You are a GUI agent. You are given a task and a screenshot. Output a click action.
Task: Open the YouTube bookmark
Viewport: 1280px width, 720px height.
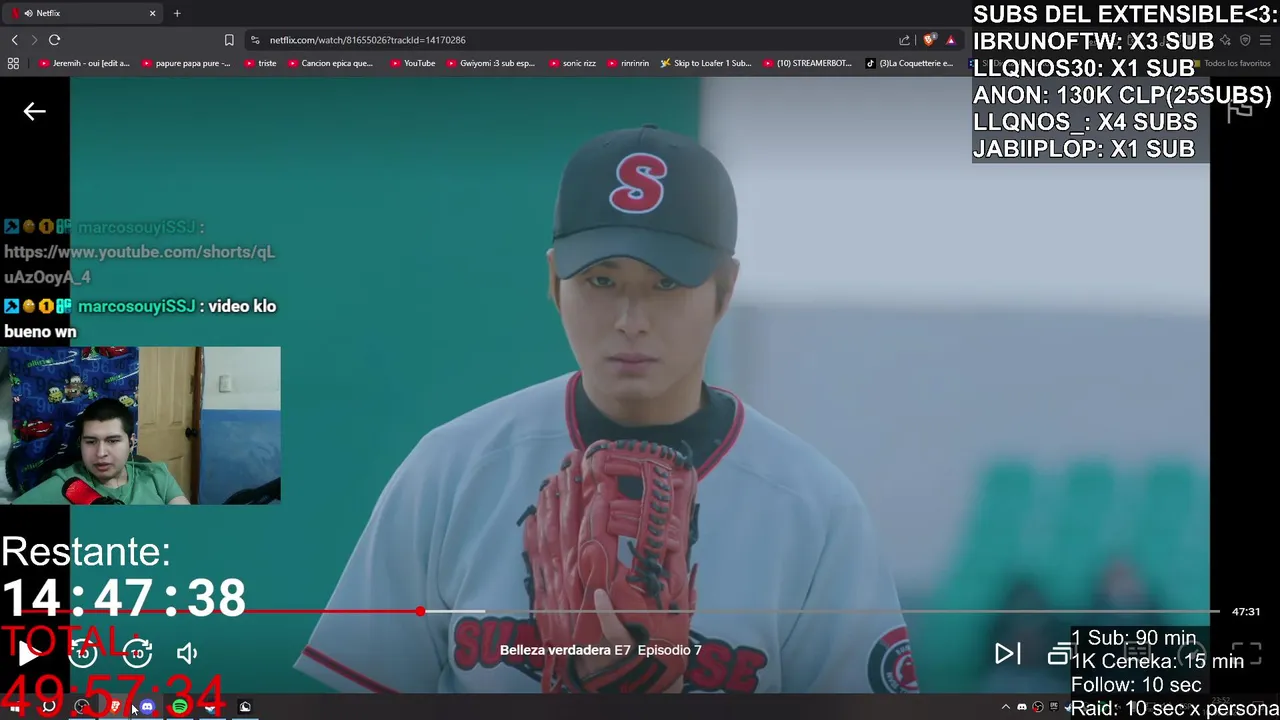[x=413, y=63]
